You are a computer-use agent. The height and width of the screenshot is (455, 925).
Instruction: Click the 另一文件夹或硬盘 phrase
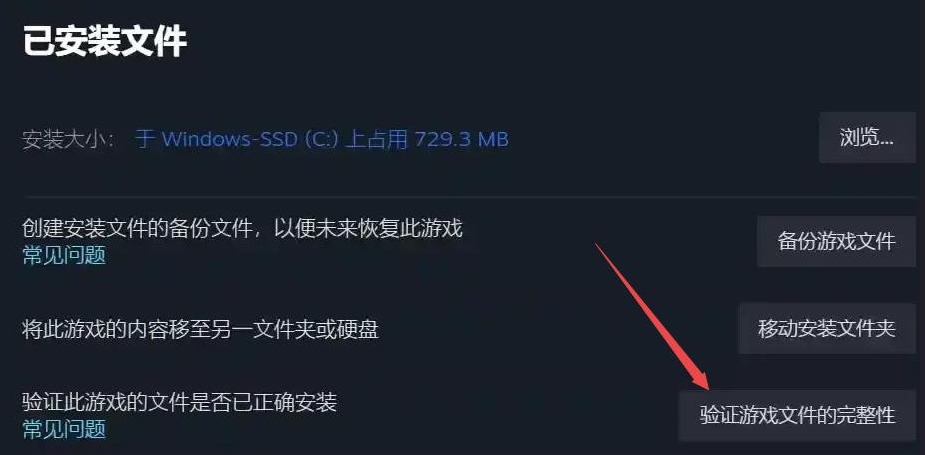294,329
